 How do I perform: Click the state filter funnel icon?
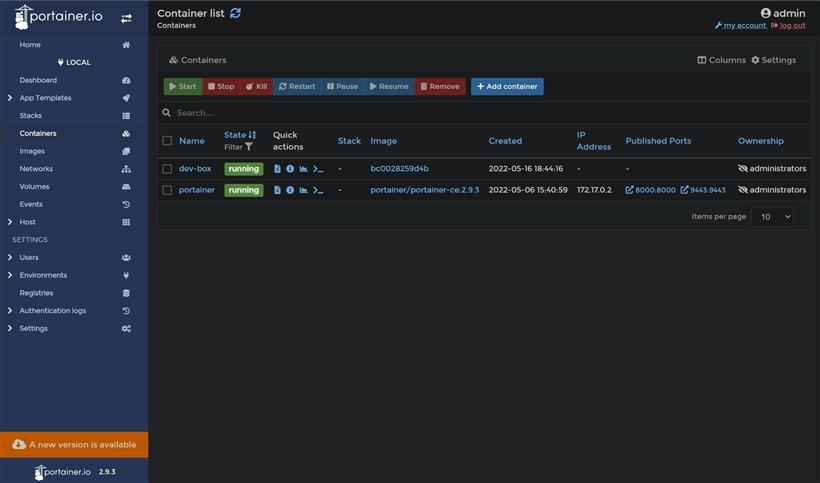[249, 147]
